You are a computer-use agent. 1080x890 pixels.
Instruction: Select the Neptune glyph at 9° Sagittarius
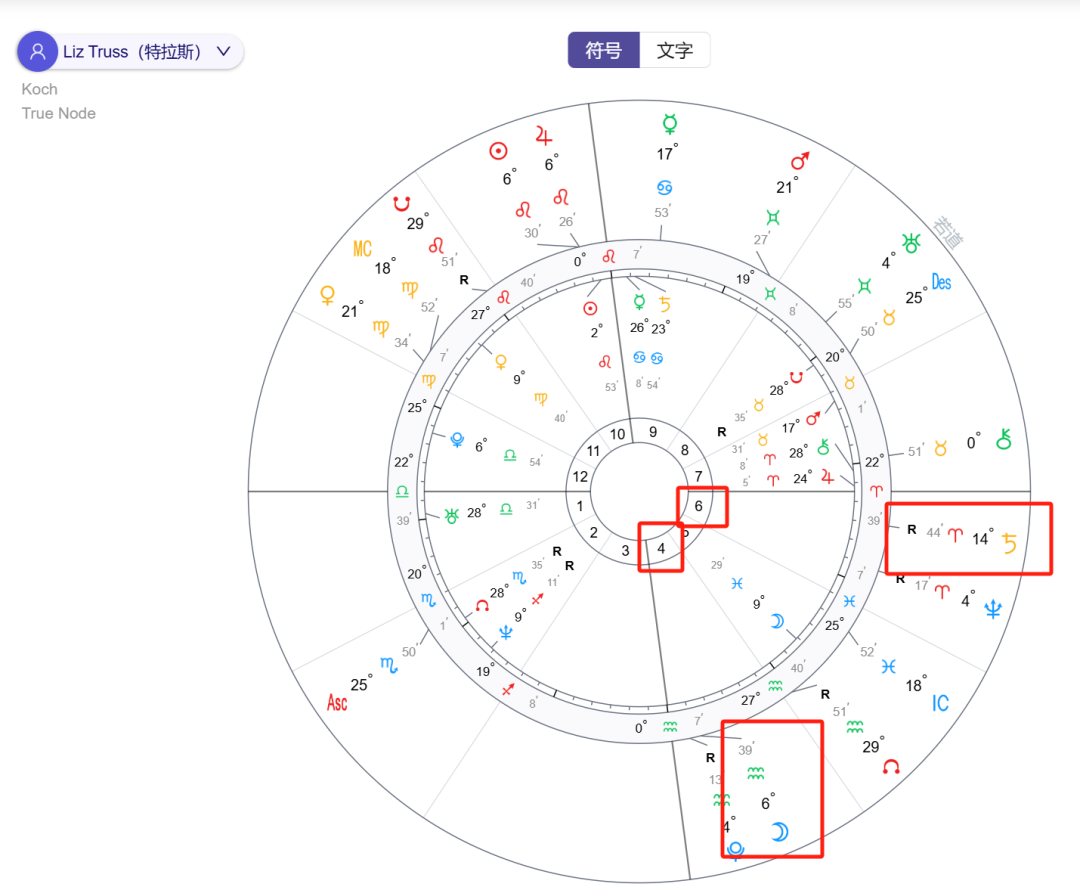click(x=506, y=633)
